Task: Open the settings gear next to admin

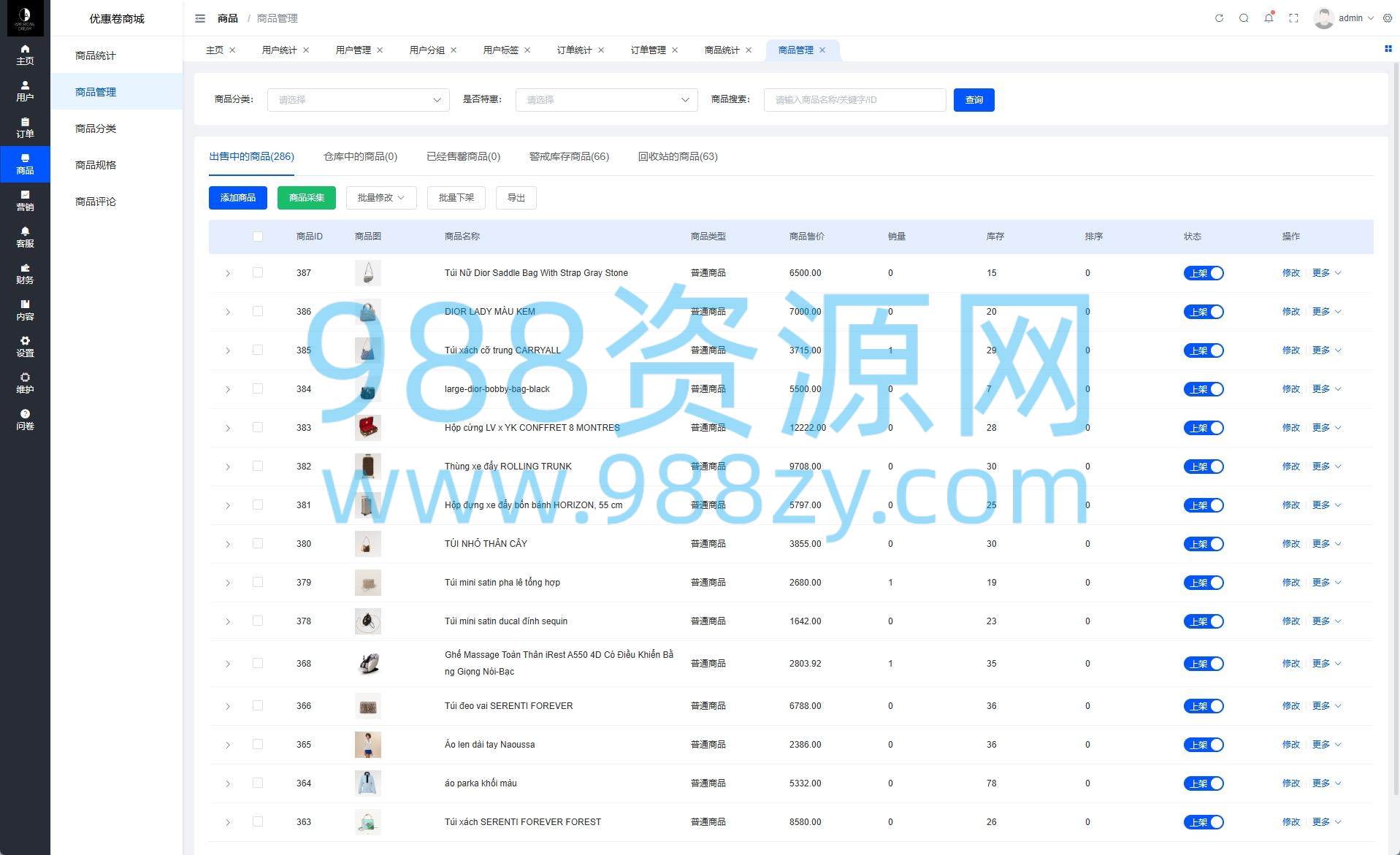Action: pos(1388,18)
